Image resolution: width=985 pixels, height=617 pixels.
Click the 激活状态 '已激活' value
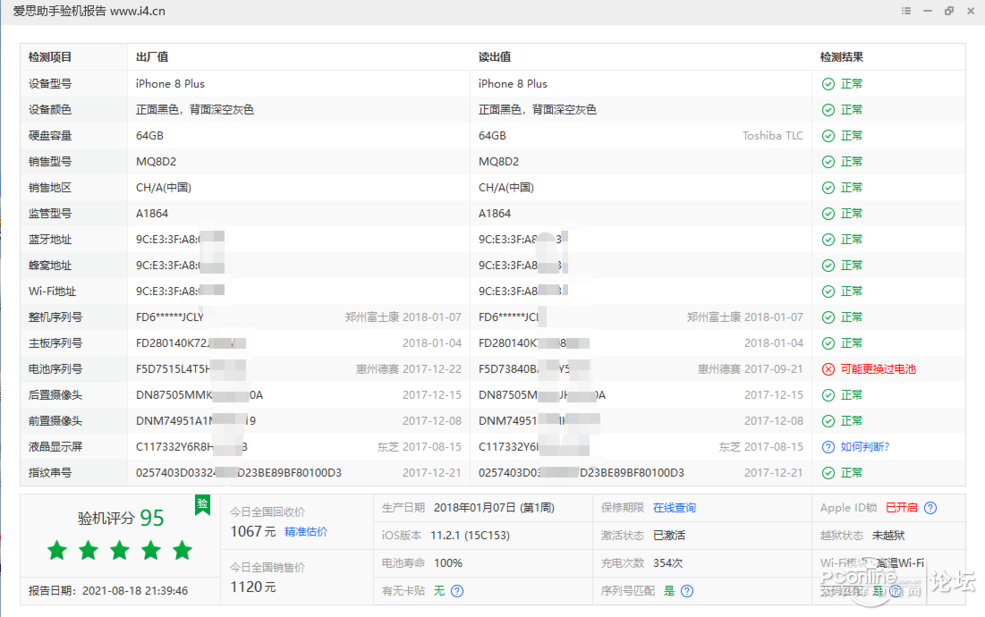(669, 535)
